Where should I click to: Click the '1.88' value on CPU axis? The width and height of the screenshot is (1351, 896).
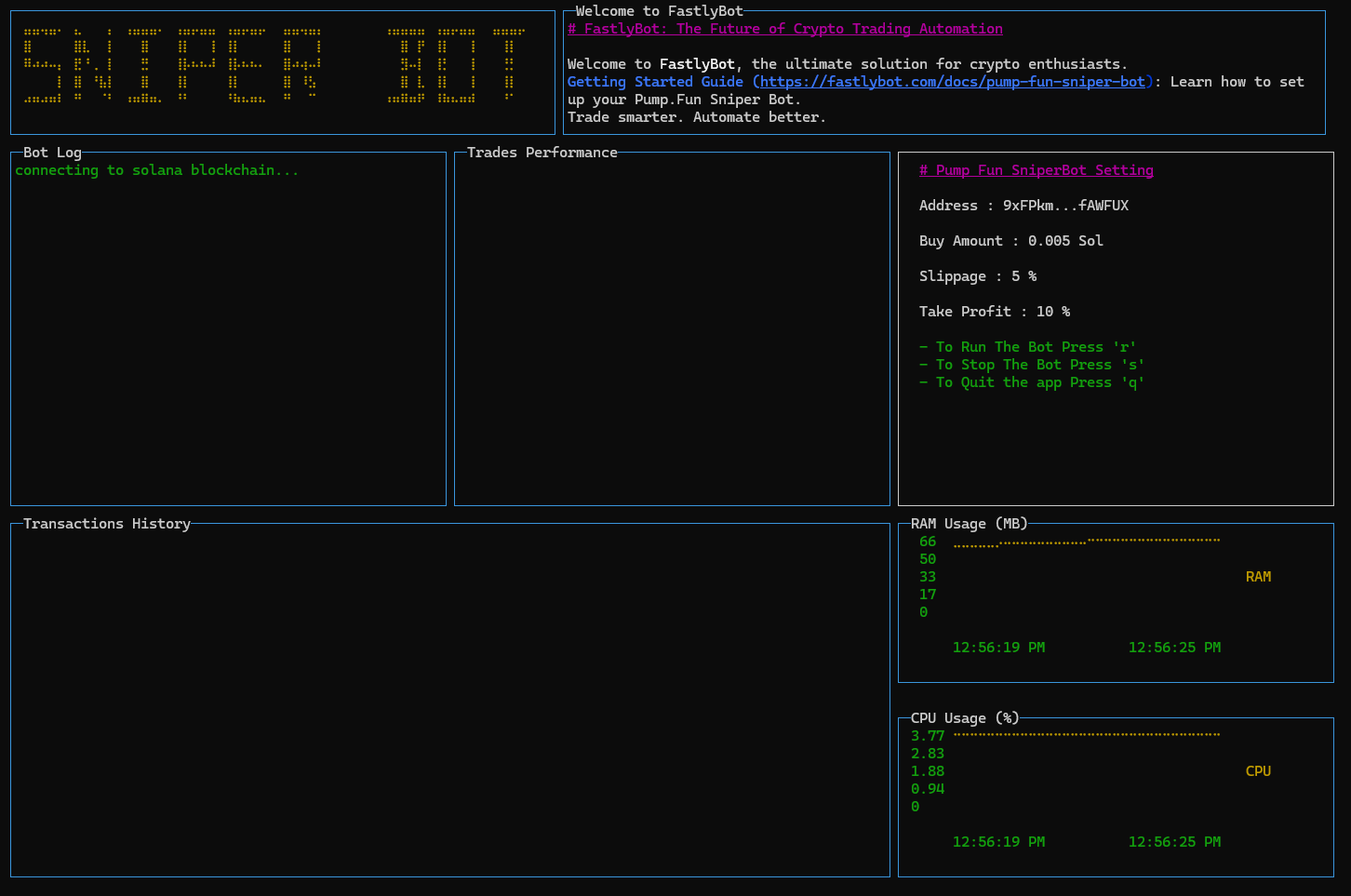click(x=928, y=771)
